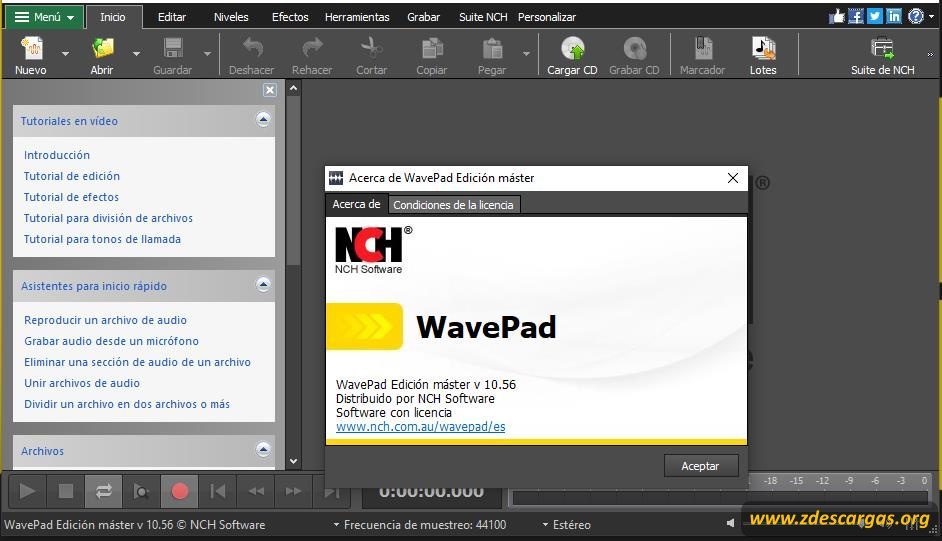Open the Niveles tab
The image size is (942, 541).
[231, 17]
